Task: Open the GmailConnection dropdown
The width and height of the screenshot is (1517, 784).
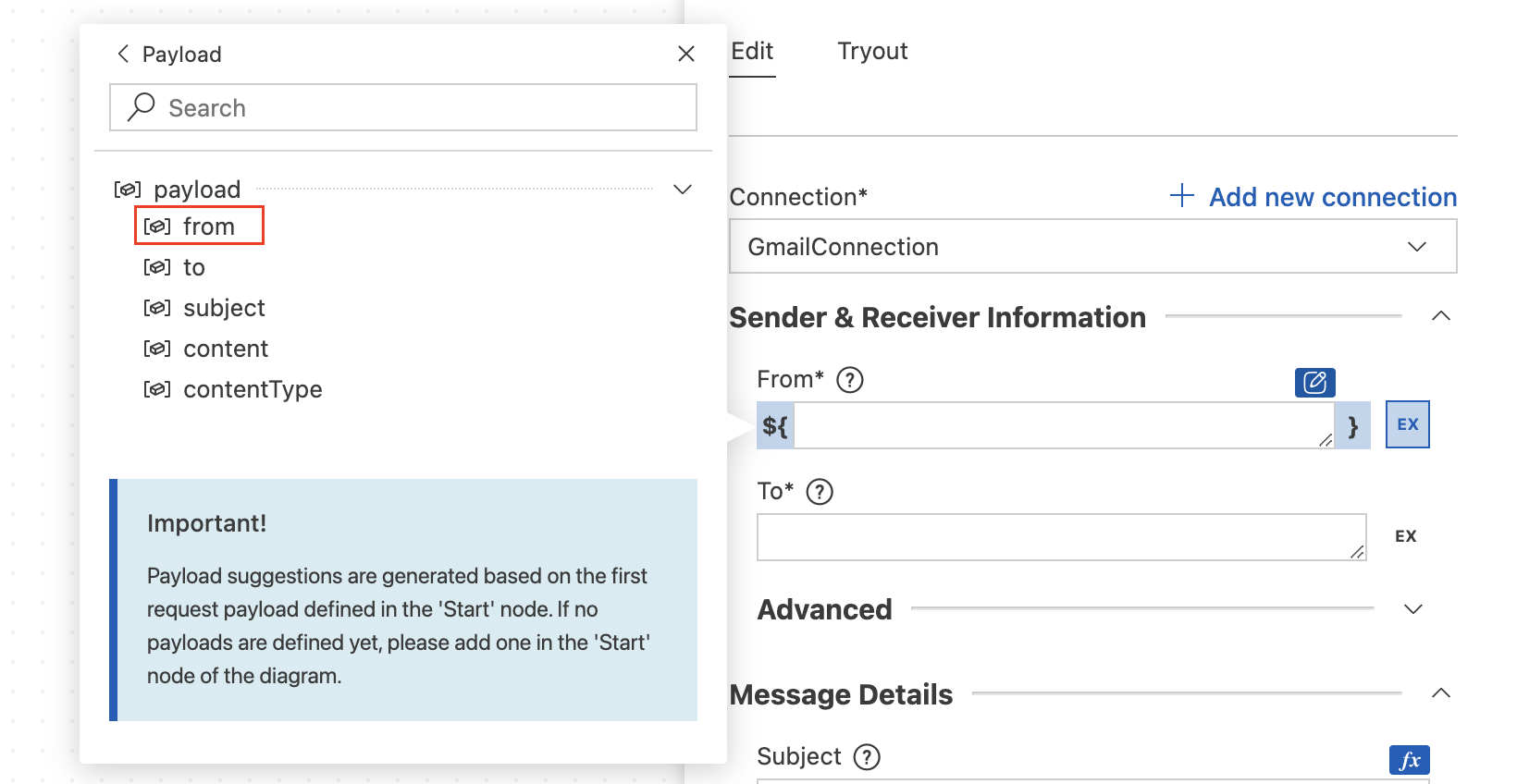Action: [x=1093, y=246]
